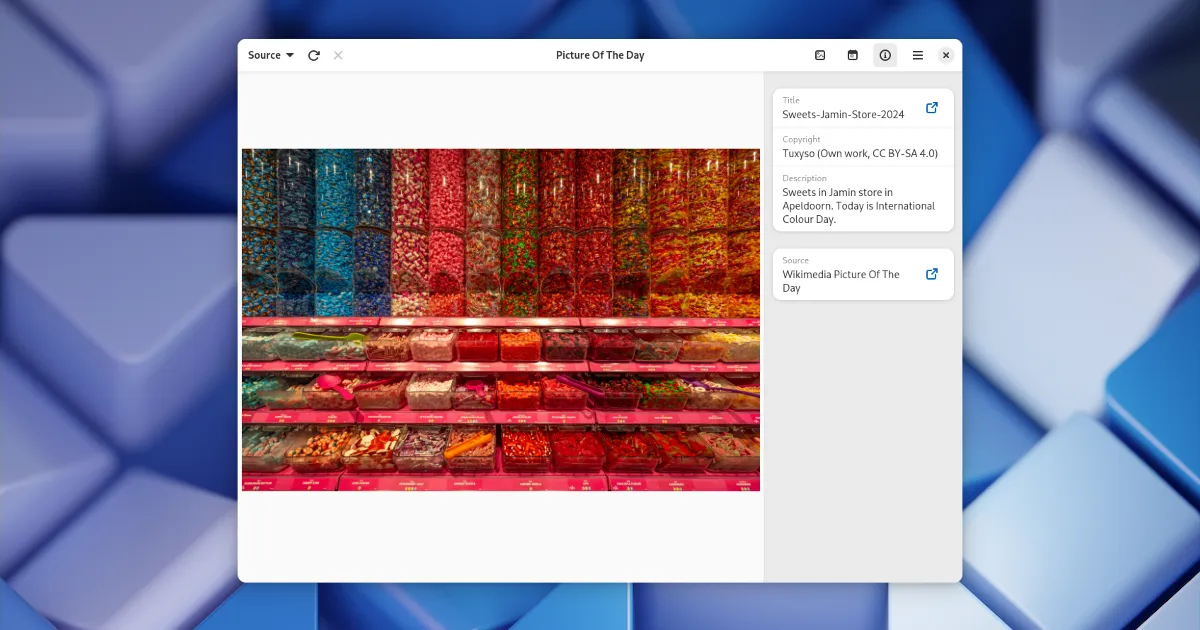
Task: Click the Wikimedia Picture Of The Day text
Action: pos(841,281)
